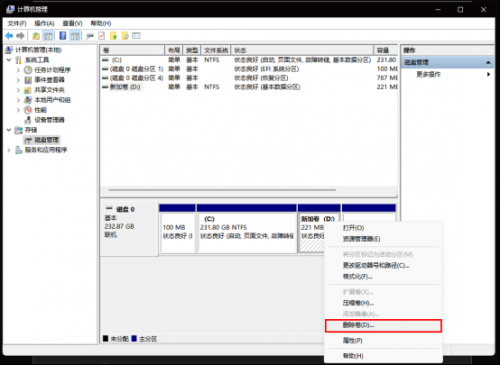The image size is (500, 365).
Task: Click the 计算机管理(本地) root computer icon
Action: (10, 50)
